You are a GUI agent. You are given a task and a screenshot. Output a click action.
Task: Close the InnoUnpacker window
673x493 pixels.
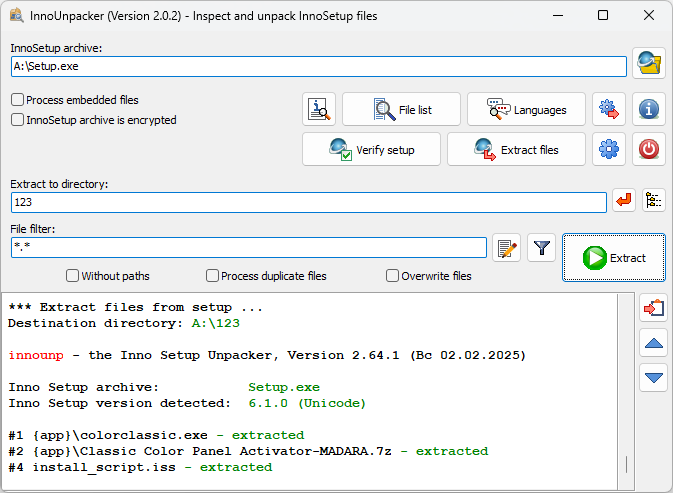coord(649,15)
